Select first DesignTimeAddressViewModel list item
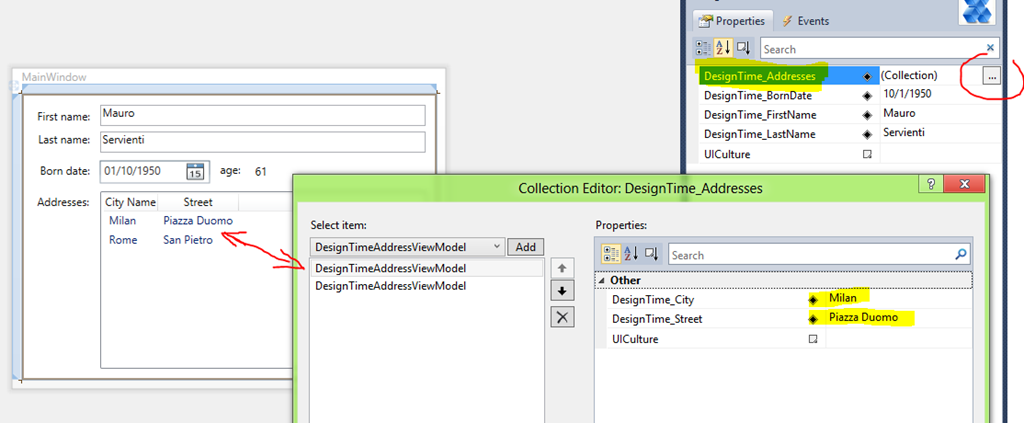The height and width of the screenshot is (423, 1024). pos(426,268)
